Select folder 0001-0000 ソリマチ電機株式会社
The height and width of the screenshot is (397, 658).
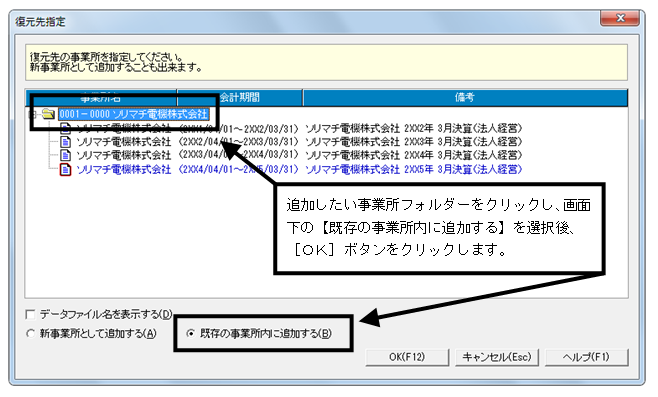click(x=133, y=114)
